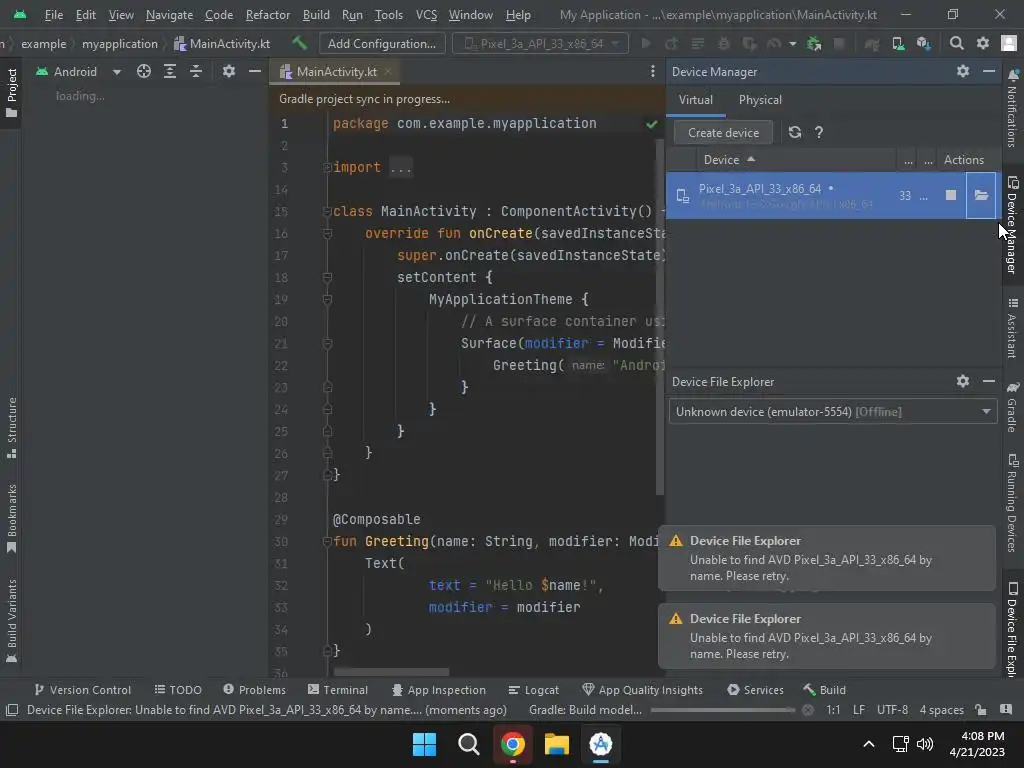Toggle the Build Variants tool window button
The image size is (1024, 768).
[x=12, y=621]
